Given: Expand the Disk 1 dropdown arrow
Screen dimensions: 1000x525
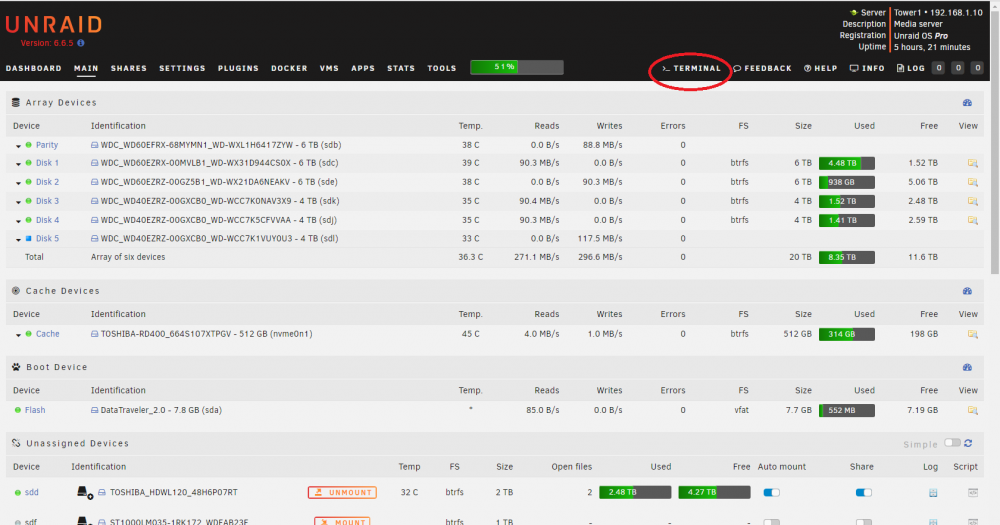Looking at the screenshot, I should point(18,164).
